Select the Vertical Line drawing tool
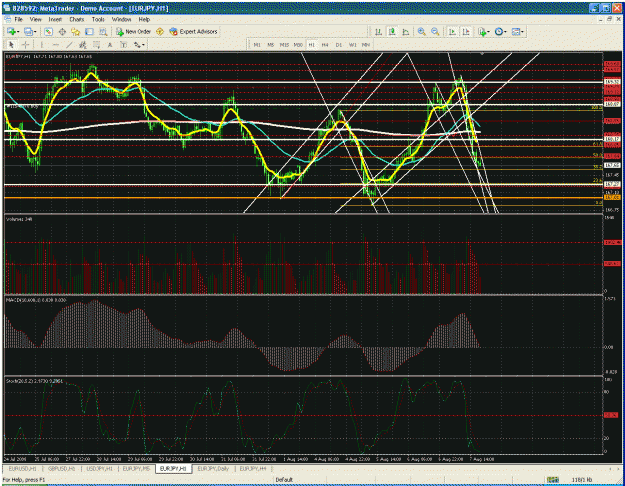The width and height of the screenshot is (625, 486). (42, 45)
